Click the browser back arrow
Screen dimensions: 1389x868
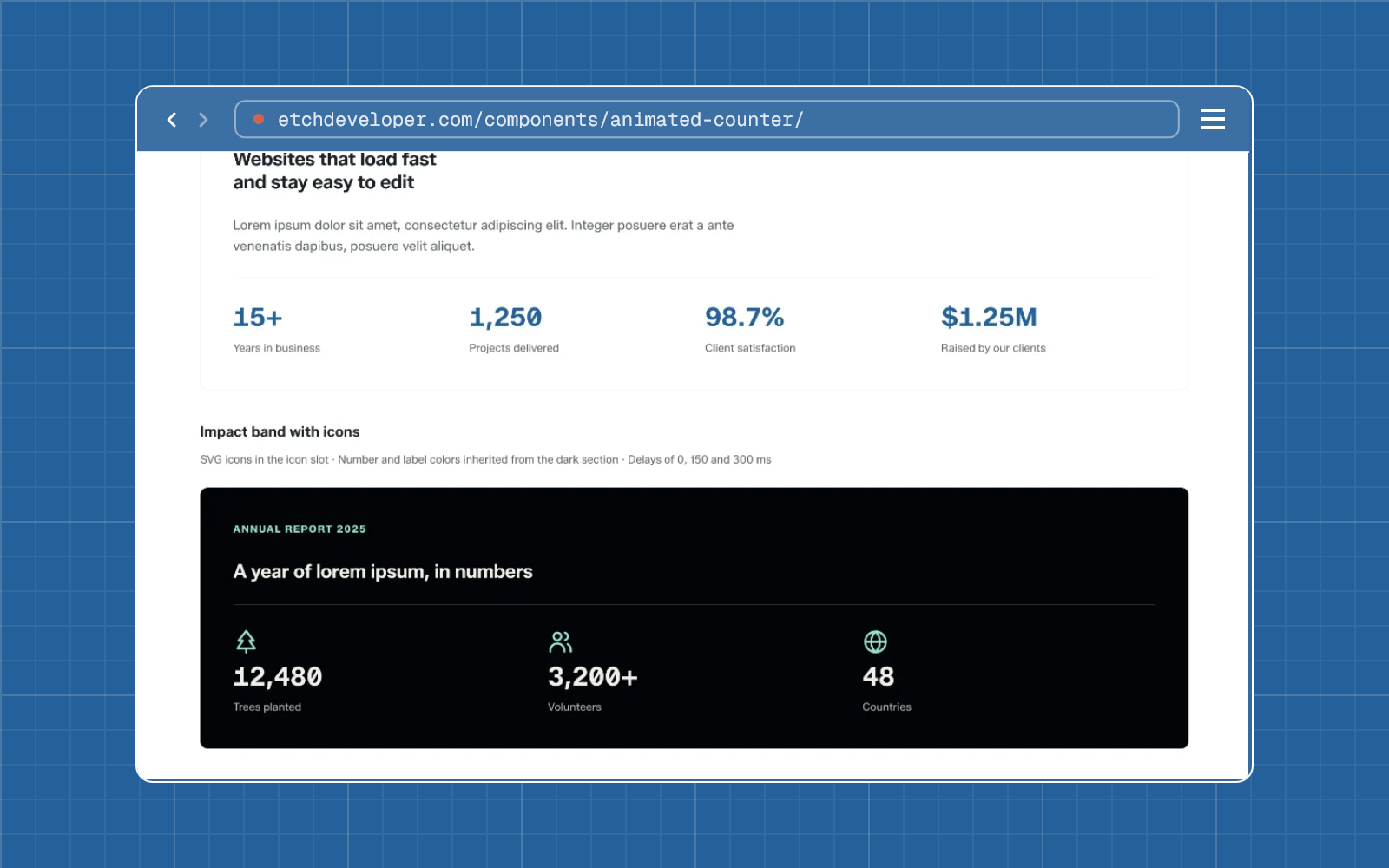tap(172, 120)
